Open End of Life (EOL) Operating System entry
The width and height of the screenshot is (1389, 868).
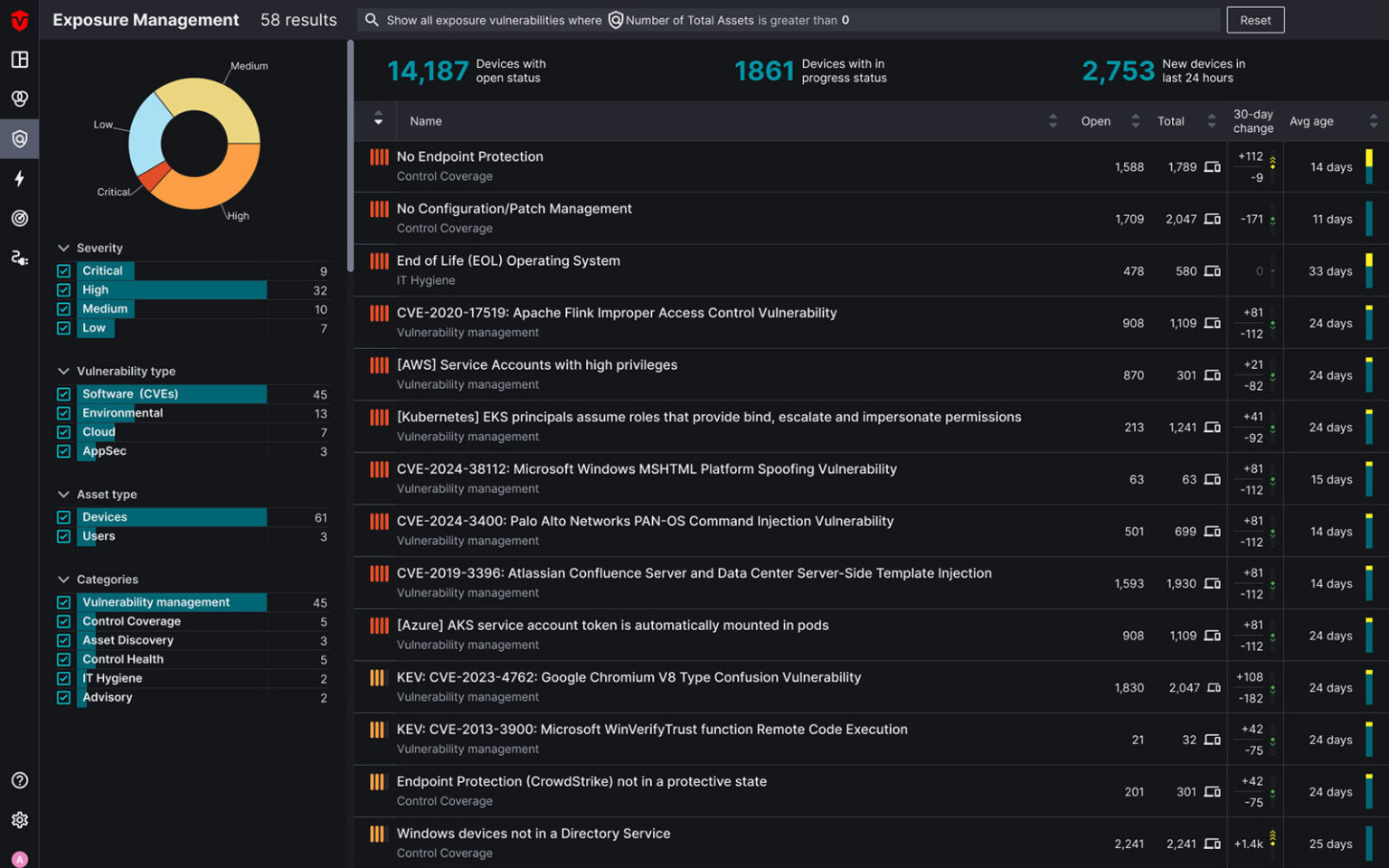pos(508,260)
